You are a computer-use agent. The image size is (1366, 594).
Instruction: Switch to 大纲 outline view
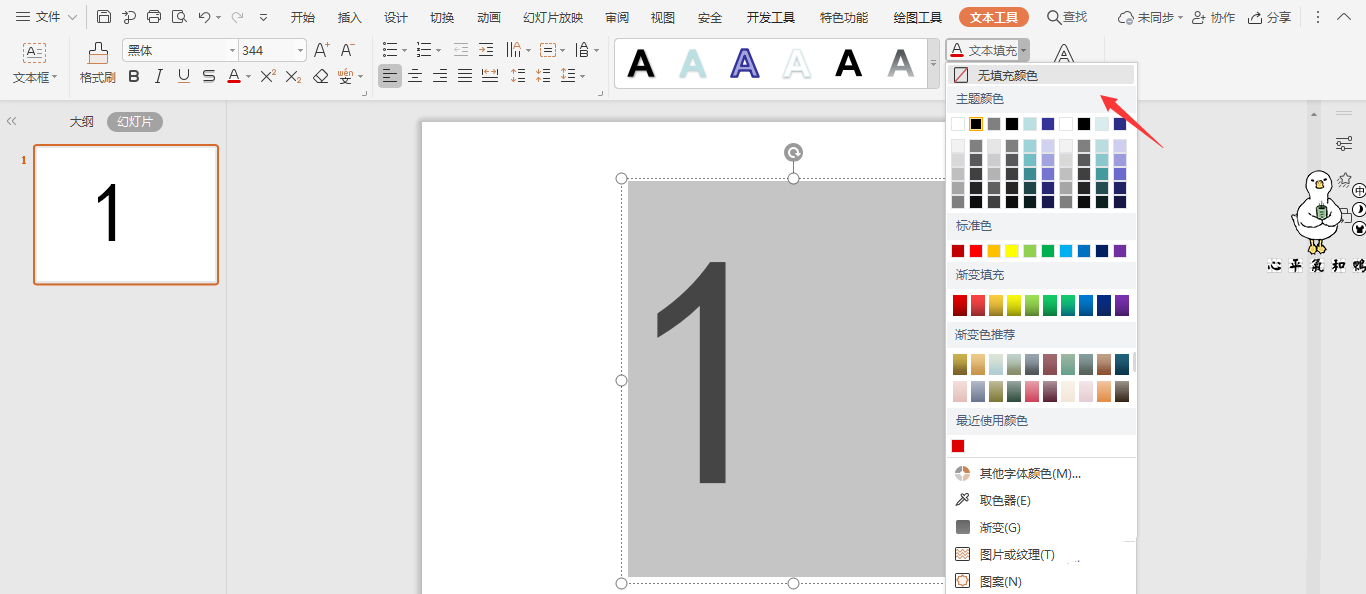coord(82,122)
